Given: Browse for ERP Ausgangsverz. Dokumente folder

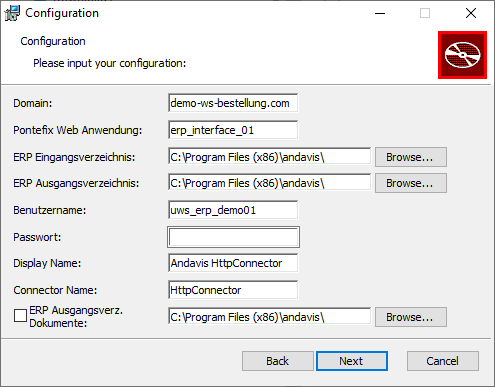Looking at the screenshot, I should point(411,317).
